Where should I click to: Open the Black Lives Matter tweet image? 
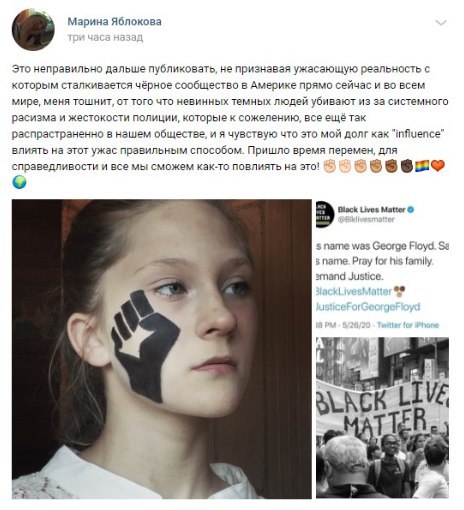click(382, 266)
